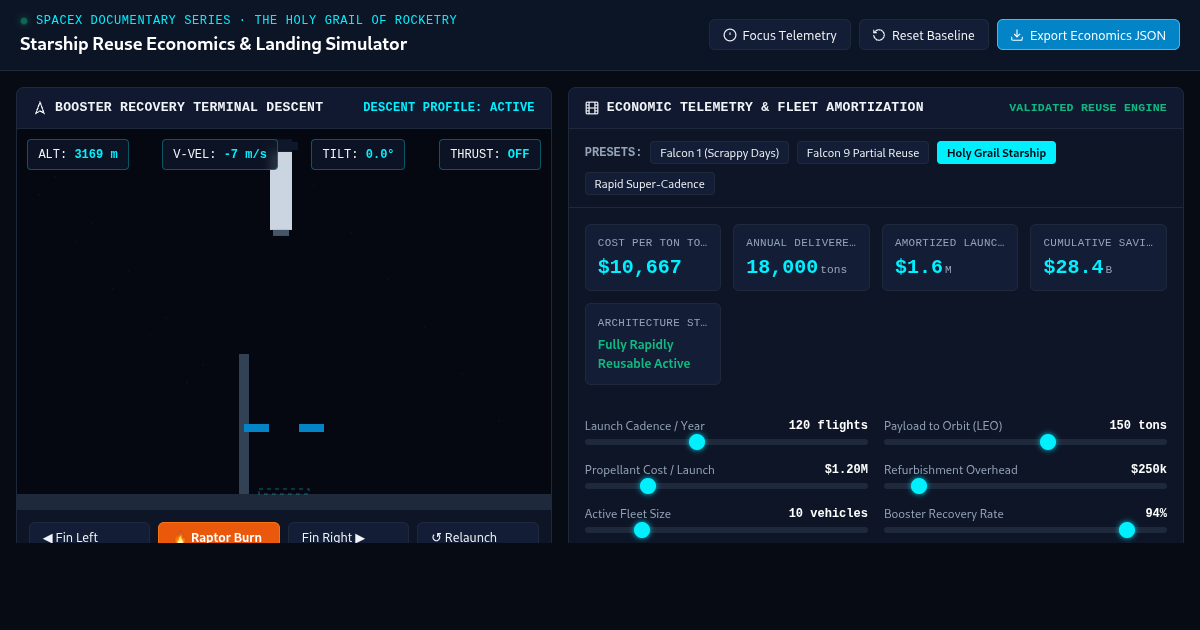Click the Cost Per Ton $10,667 card
This screenshot has height=630, width=1200.
[653, 257]
